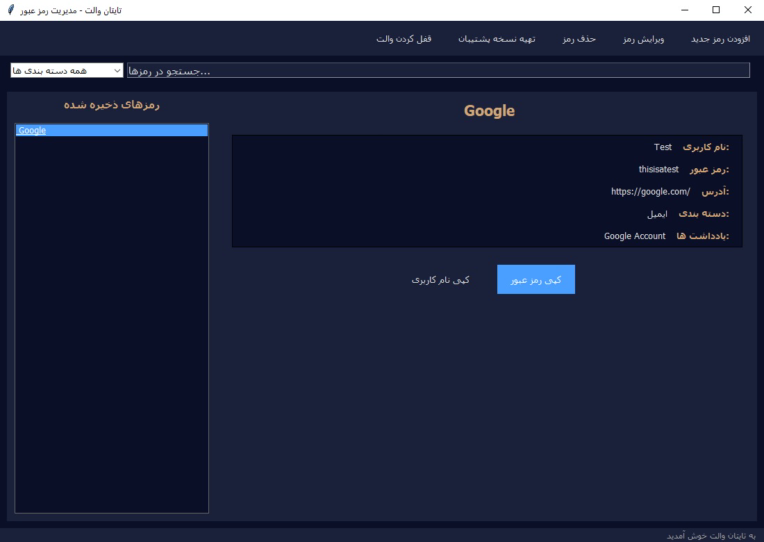Click the category combo box arrow
This screenshot has height=542, width=764.
117,71
